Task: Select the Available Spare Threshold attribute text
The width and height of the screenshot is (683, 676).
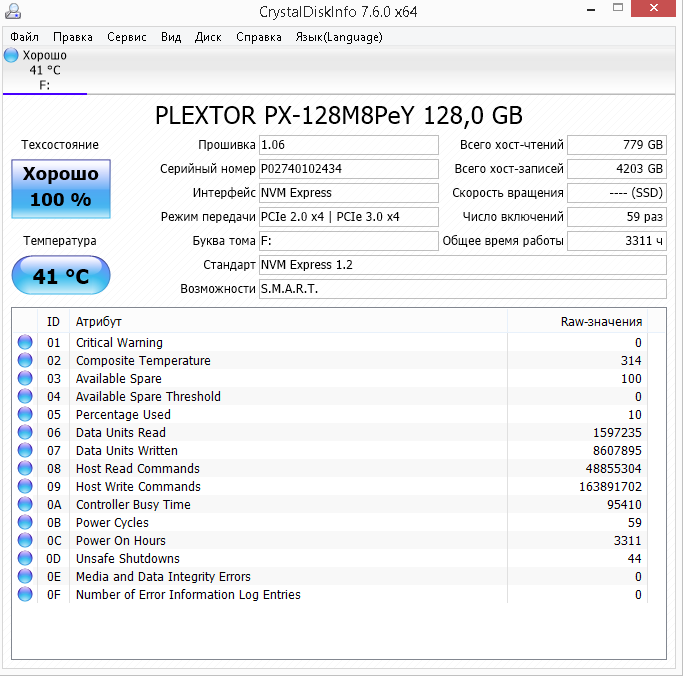Action: tap(149, 396)
